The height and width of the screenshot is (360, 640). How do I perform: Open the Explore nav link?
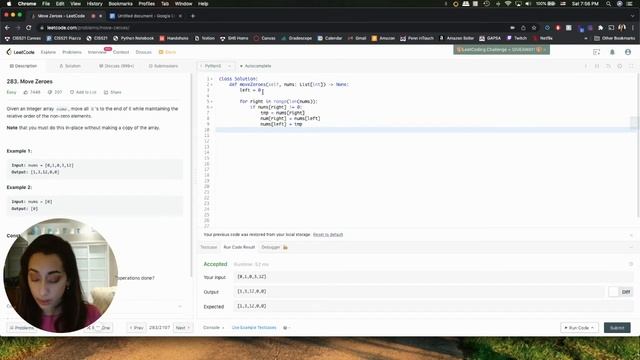click(48, 52)
